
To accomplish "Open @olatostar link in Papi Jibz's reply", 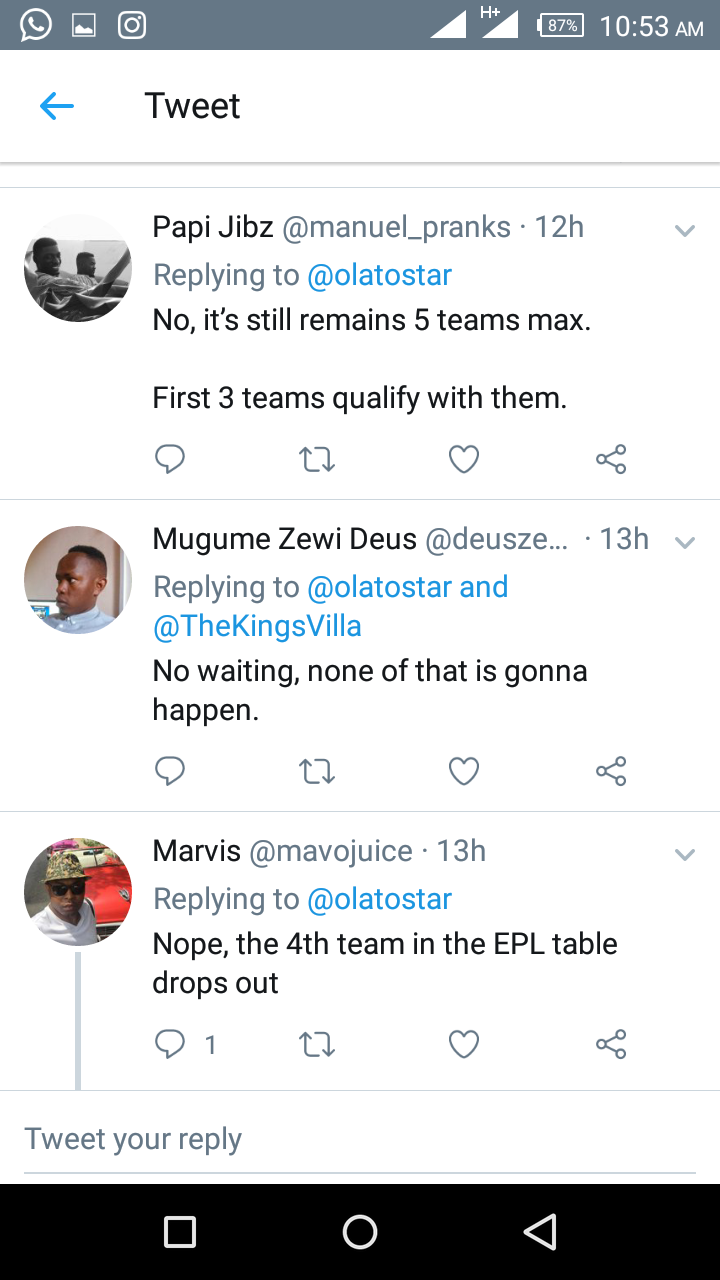I will click(x=379, y=275).
